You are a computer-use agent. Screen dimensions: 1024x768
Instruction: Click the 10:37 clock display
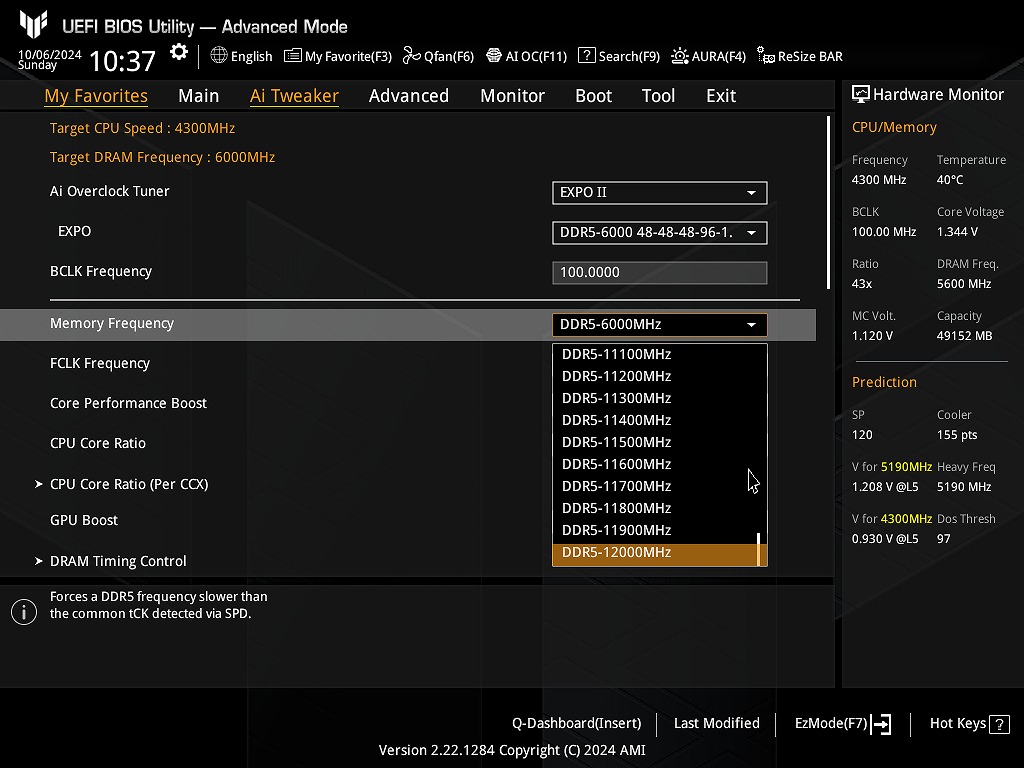click(122, 61)
